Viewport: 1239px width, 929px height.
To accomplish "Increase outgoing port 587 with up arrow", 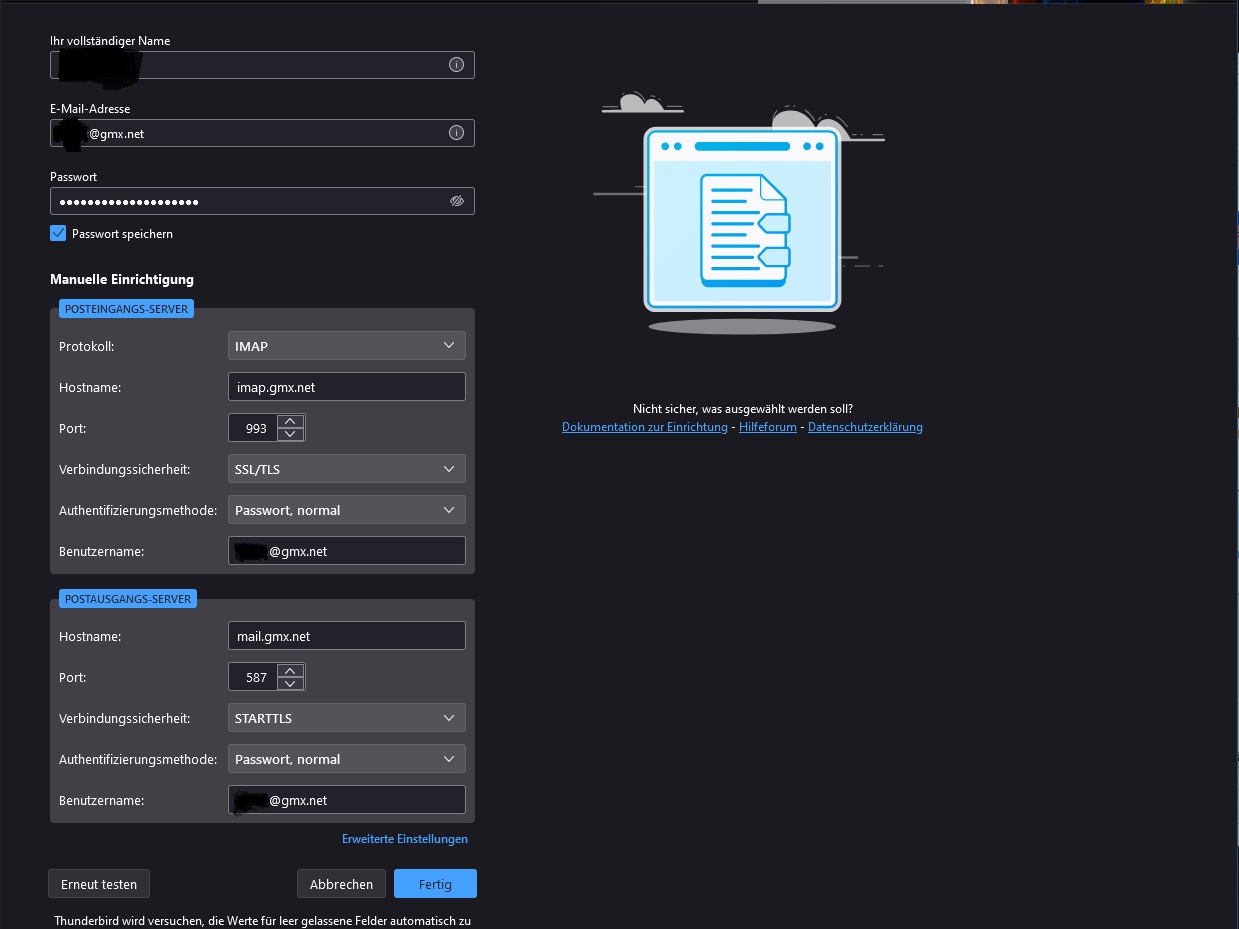I will pos(290,671).
